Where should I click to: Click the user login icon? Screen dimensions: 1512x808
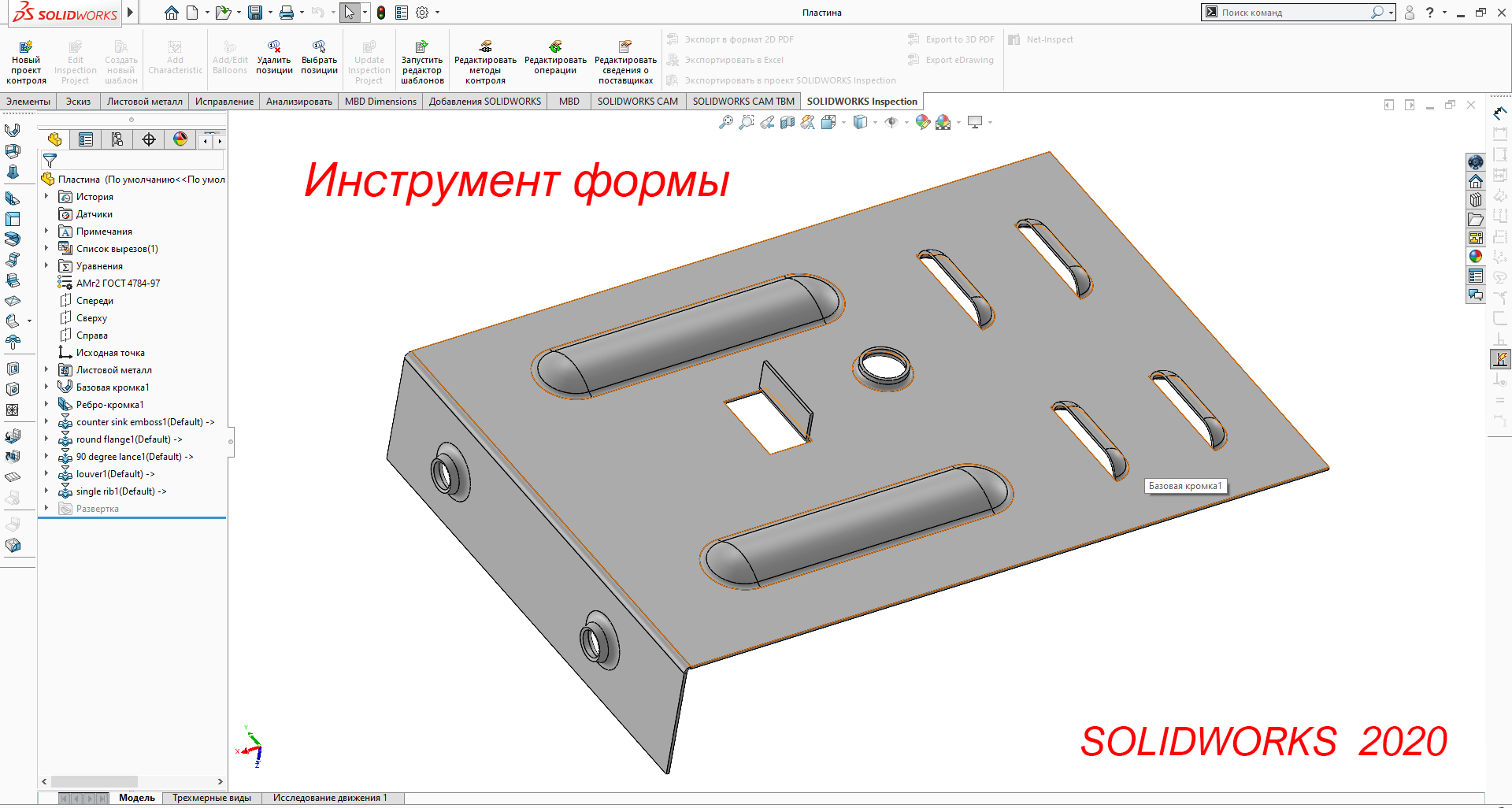pos(1409,13)
